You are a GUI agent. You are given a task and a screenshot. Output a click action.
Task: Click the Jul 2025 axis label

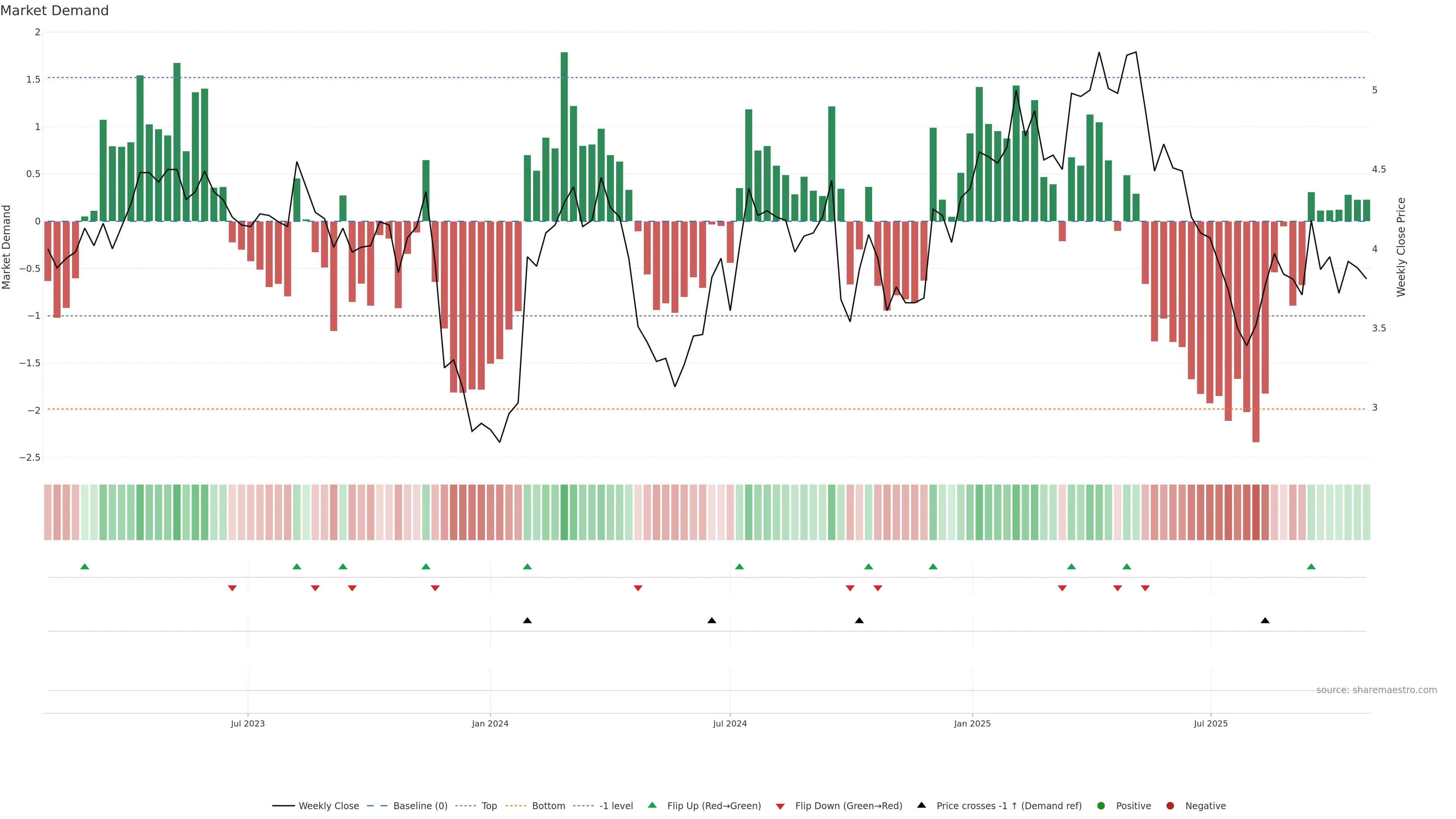(x=1211, y=723)
